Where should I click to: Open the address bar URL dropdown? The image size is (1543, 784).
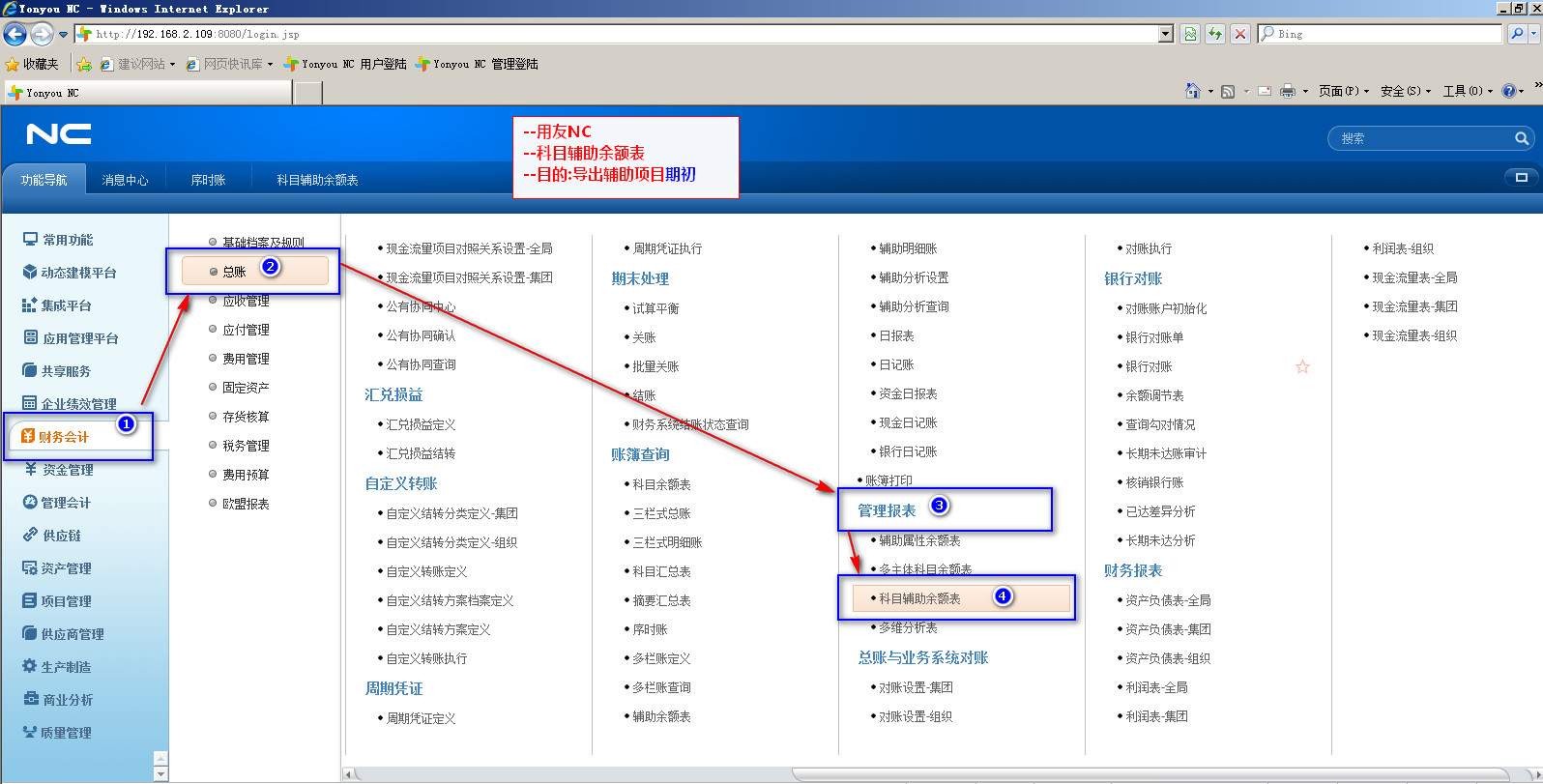coord(1166,34)
